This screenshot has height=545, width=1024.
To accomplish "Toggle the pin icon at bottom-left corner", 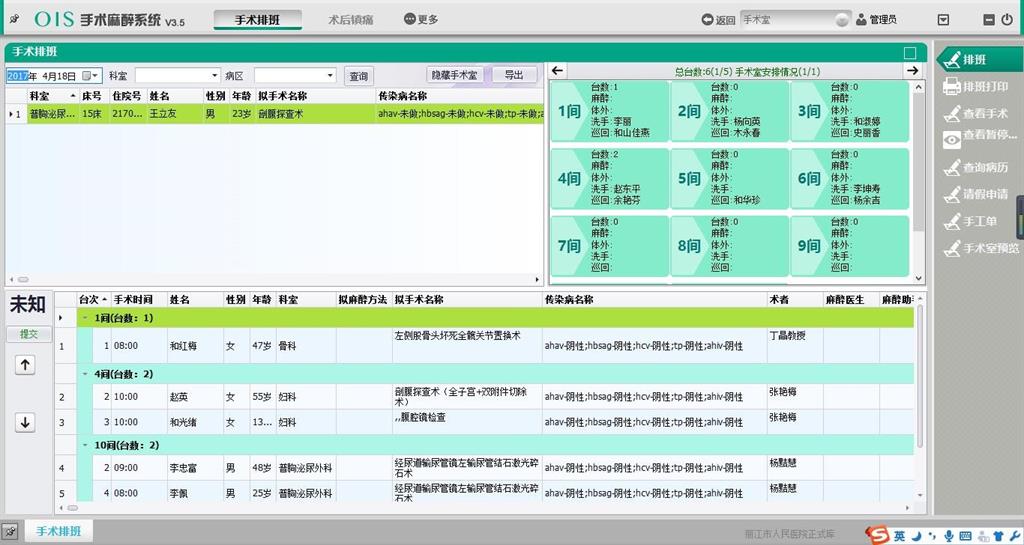I will click(10, 531).
